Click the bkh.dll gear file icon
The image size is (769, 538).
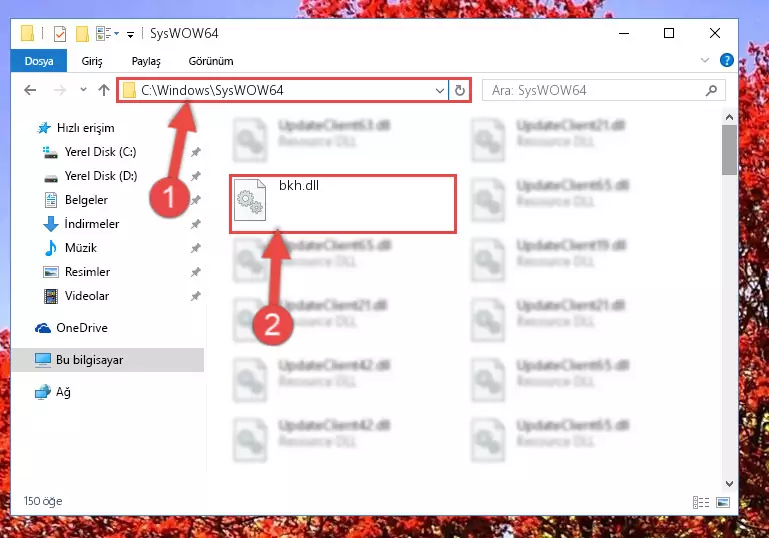[250, 200]
